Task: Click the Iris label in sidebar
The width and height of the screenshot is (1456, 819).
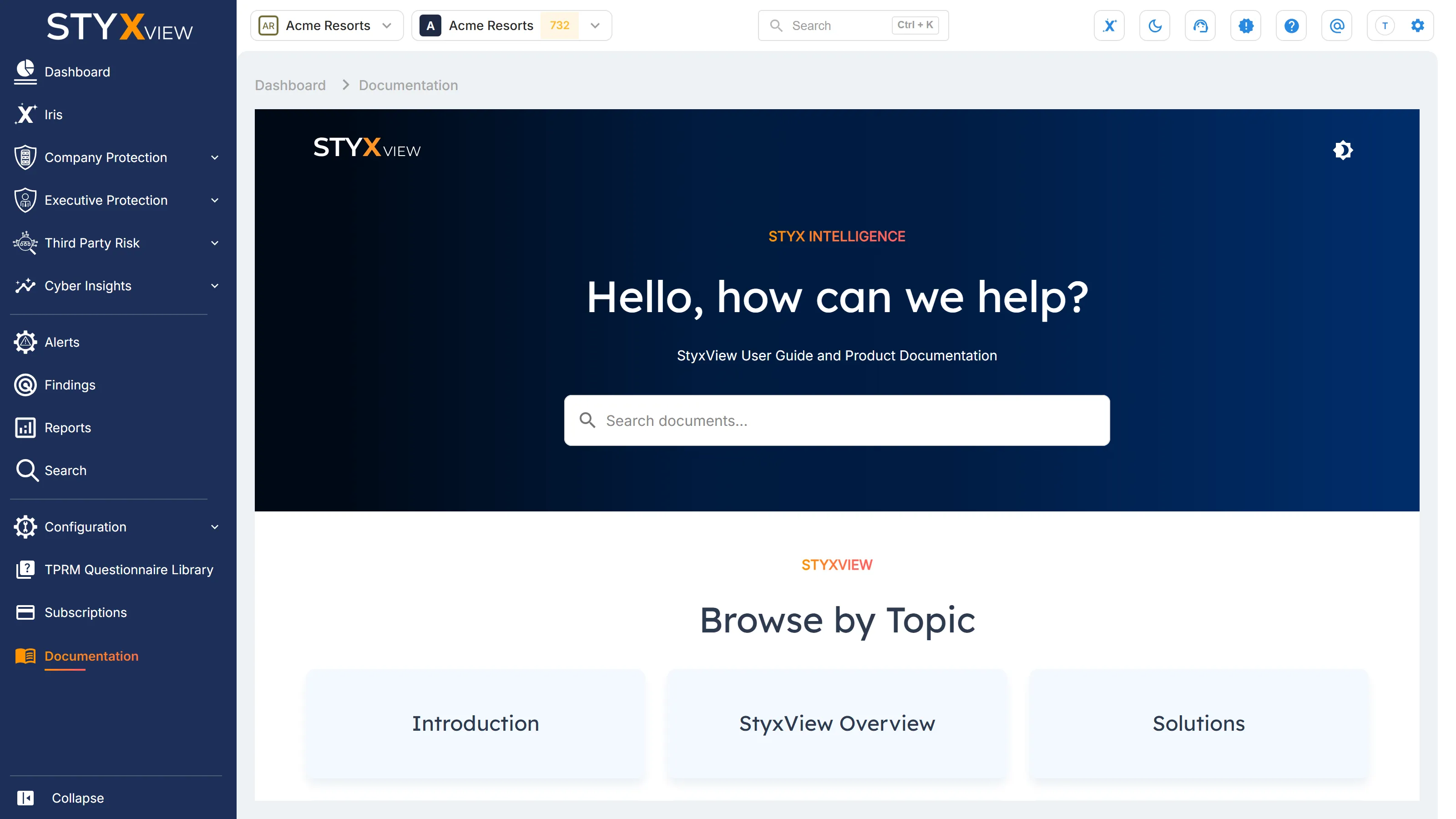Action: tap(54, 114)
